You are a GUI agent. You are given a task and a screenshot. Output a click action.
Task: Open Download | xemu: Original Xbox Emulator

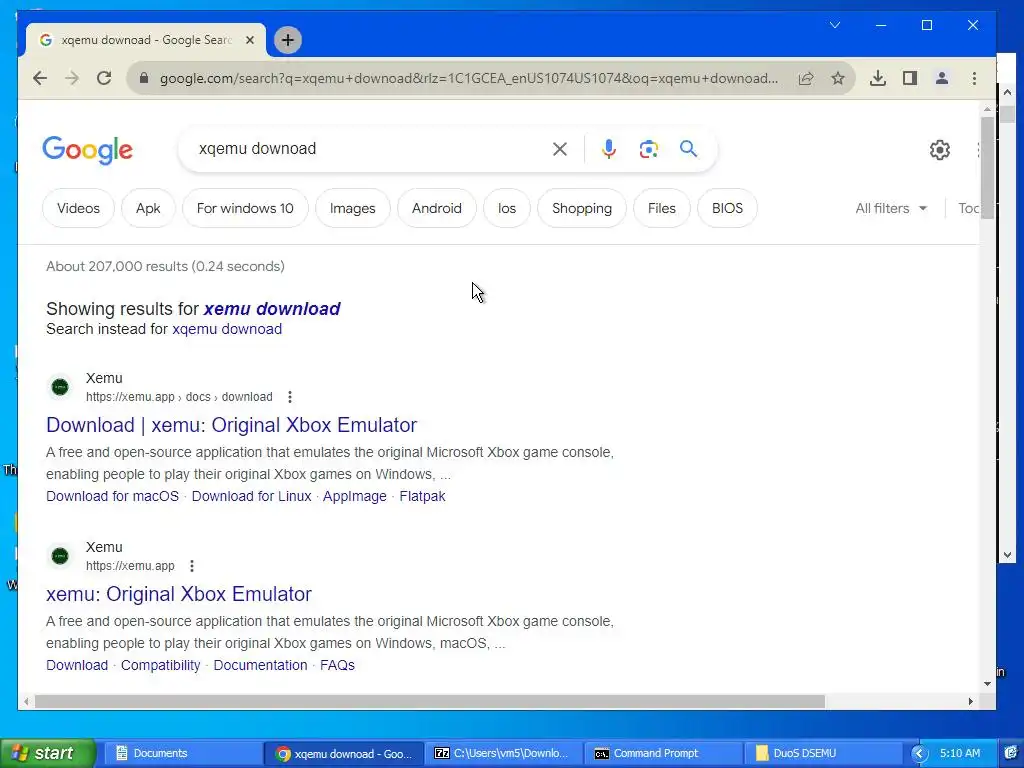coord(231,425)
